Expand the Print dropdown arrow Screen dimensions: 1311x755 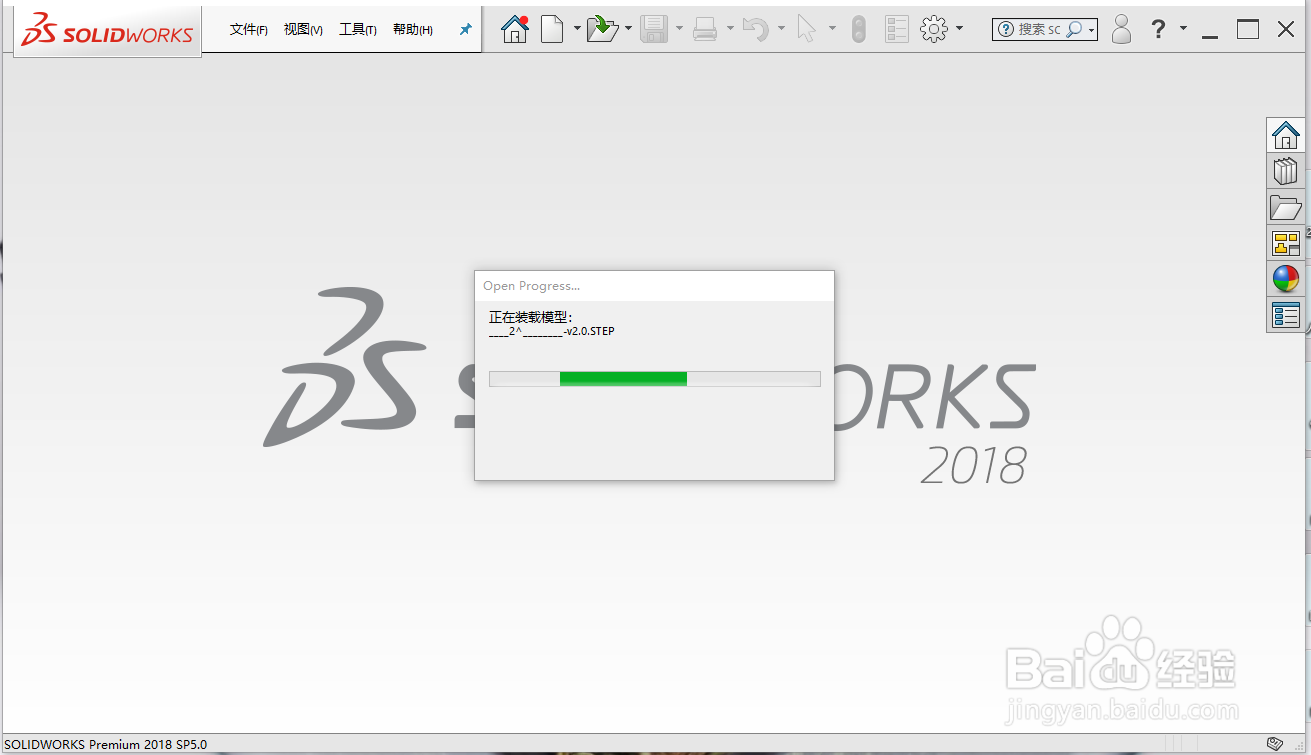[x=730, y=28]
